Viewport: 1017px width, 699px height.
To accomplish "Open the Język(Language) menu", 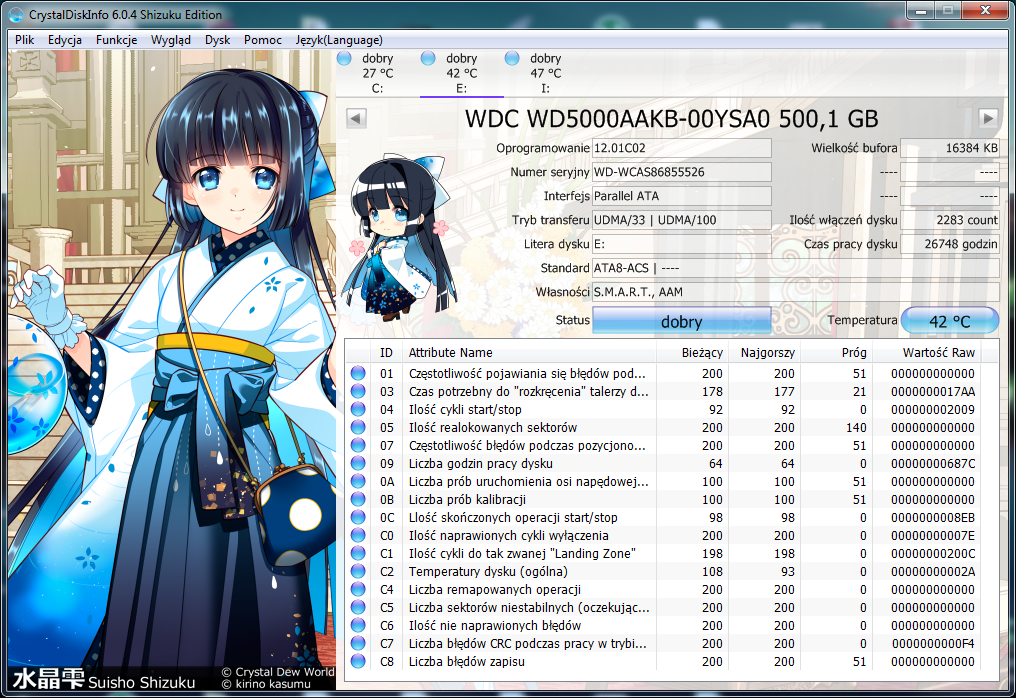I will [x=339, y=40].
